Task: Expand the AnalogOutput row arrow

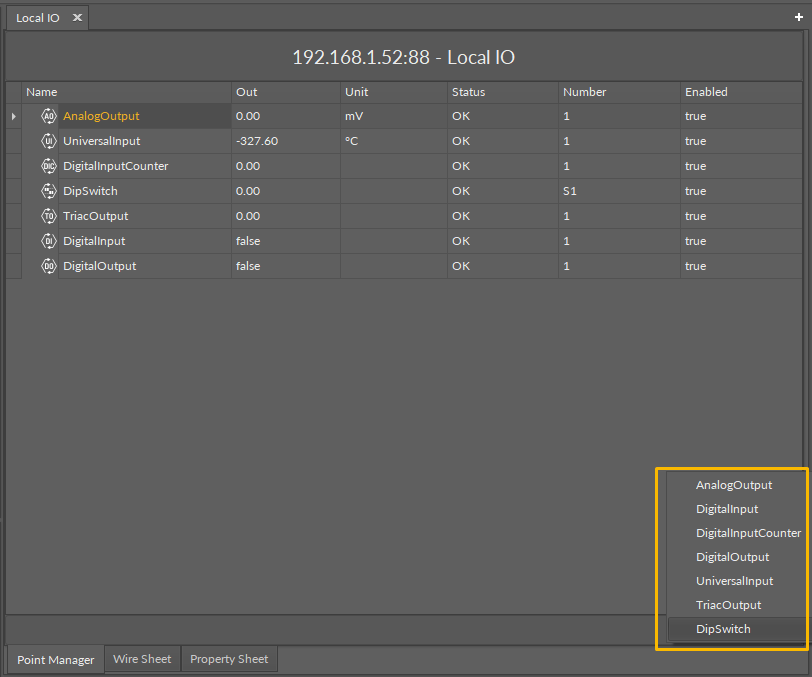Action: click(x=13, y=117)
